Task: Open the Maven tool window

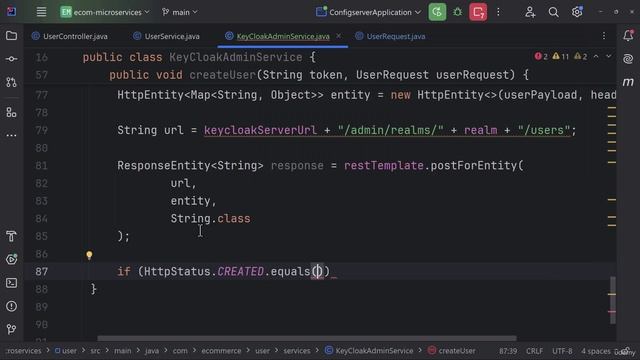Action: pos(628,82)
